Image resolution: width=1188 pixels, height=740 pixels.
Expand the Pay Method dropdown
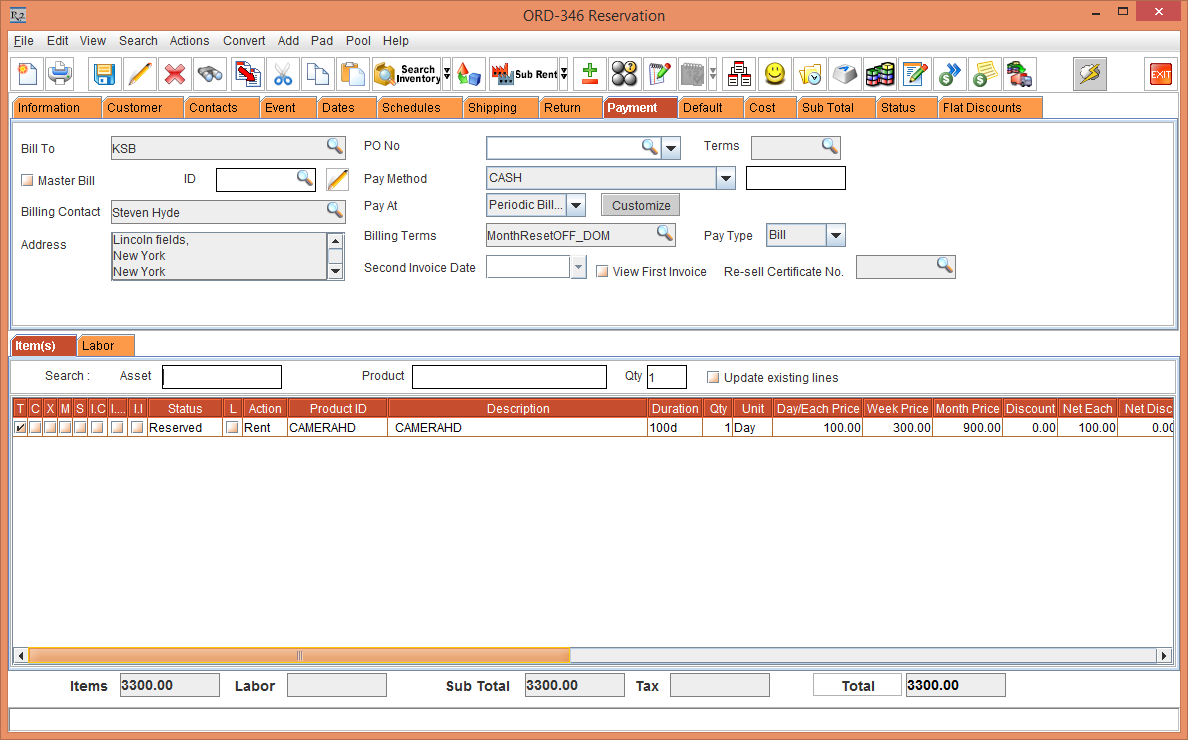pyautogui.click(x=726, y=179)
